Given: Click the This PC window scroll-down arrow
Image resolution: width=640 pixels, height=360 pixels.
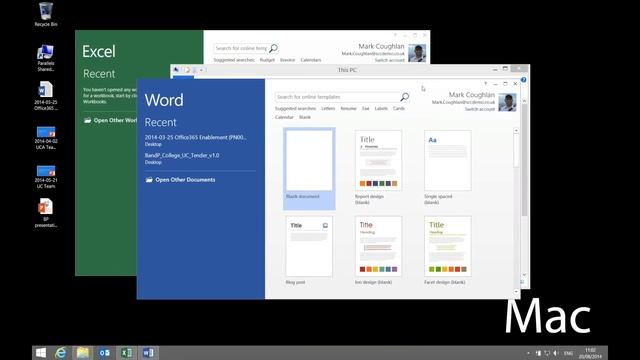Looking at the screenshot, I should (x=524, y=275).
